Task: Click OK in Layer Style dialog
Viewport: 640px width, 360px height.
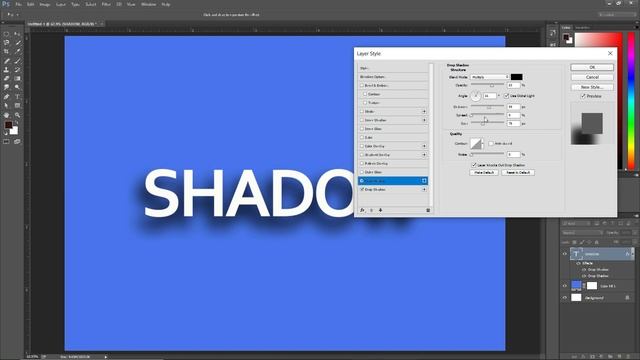Action: coord(592,67)
